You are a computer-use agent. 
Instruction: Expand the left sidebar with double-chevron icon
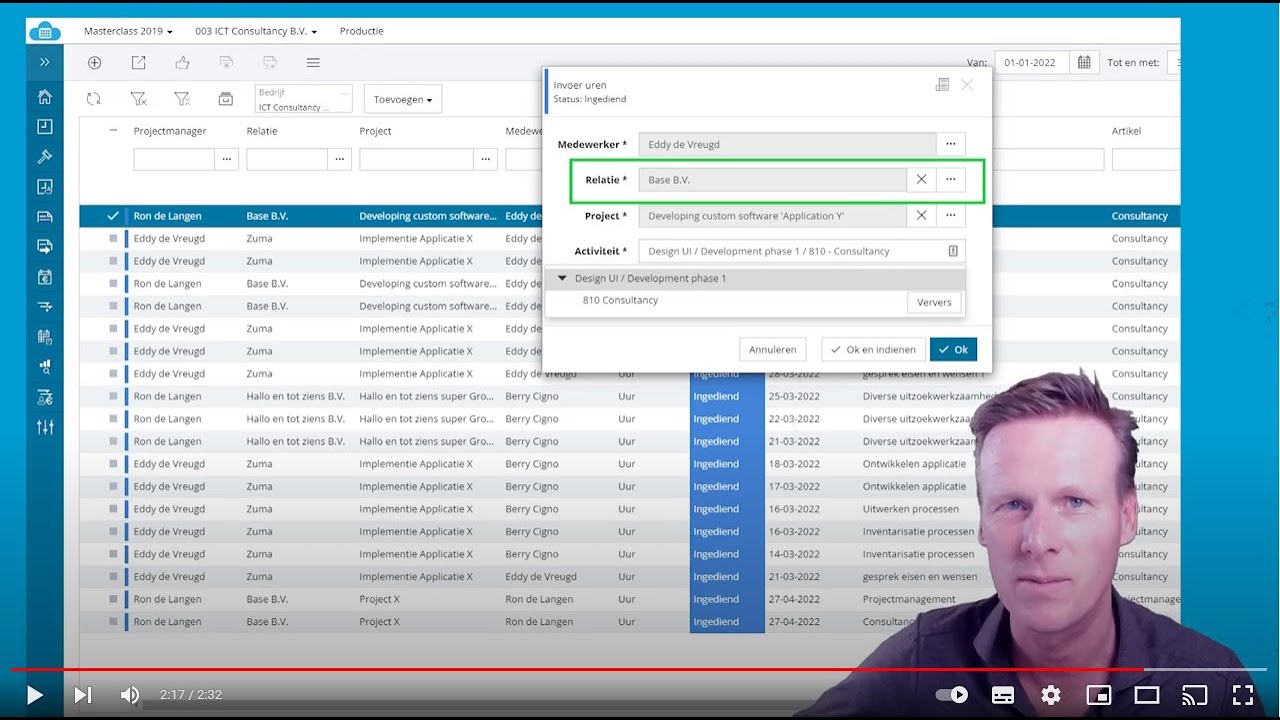point(44,62)
